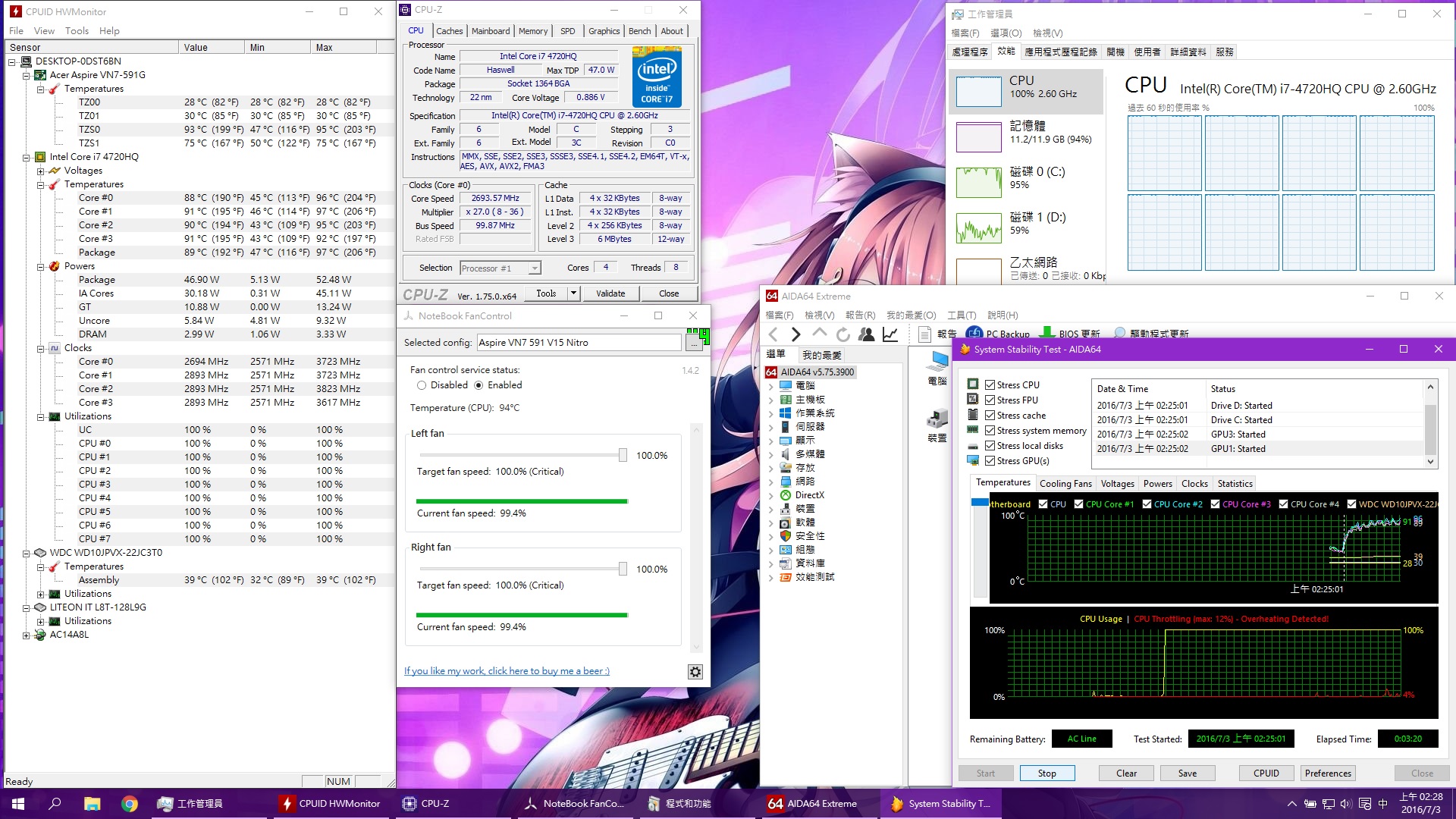The height and width of the screenshot is (819, 1456).
Task: Click the AIDA64 users icon in toolbar
Action: (866, 334)
